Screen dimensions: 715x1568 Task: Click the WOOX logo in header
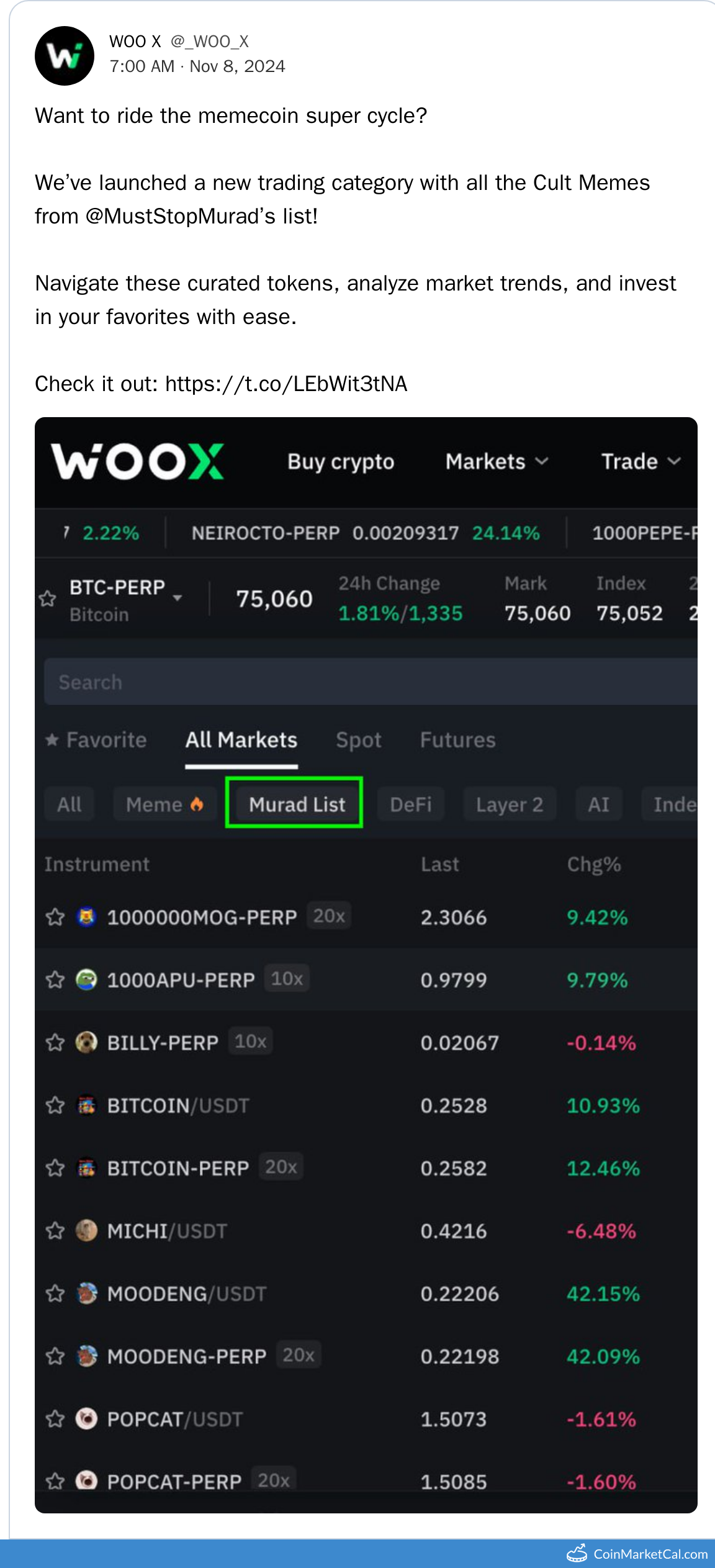click(138, 461)
